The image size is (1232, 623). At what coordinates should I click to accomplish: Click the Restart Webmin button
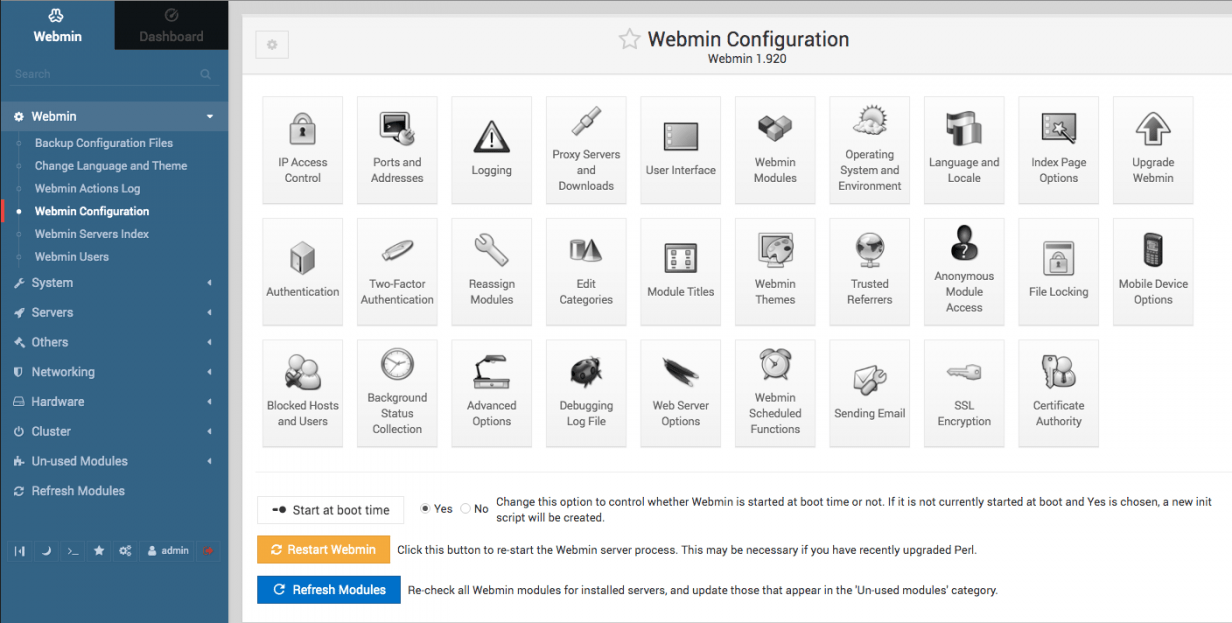click(323, 549)
